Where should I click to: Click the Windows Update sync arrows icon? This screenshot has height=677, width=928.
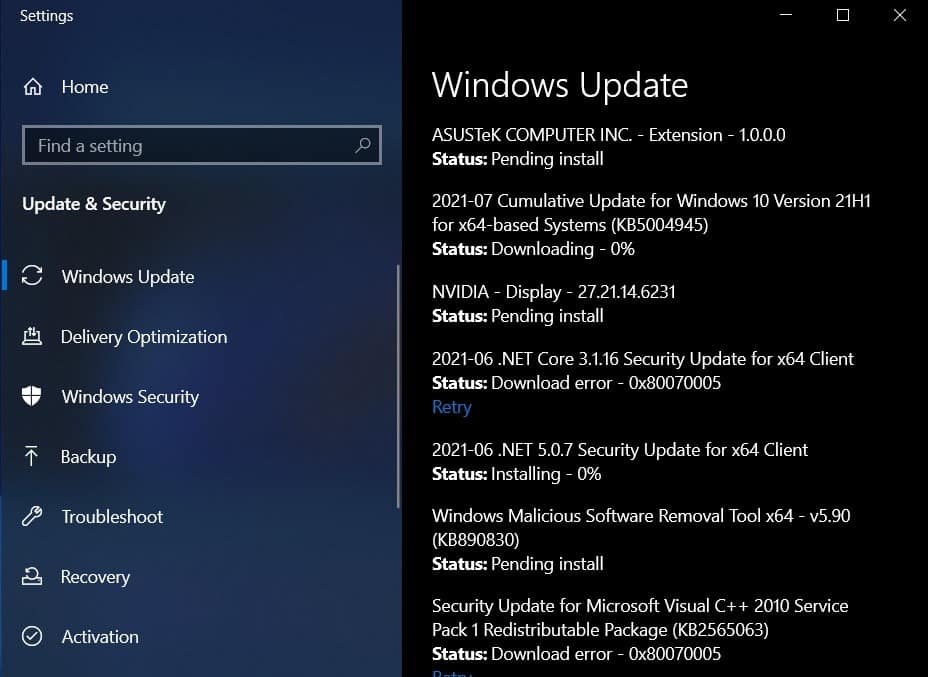coord(33,277)
